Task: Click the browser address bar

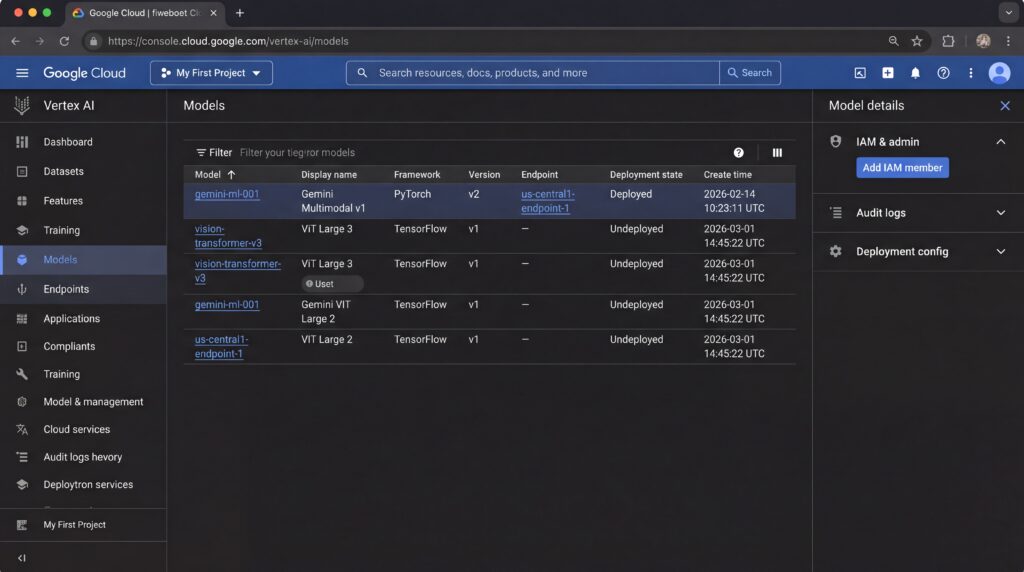Action: click(x=483, y=41)
